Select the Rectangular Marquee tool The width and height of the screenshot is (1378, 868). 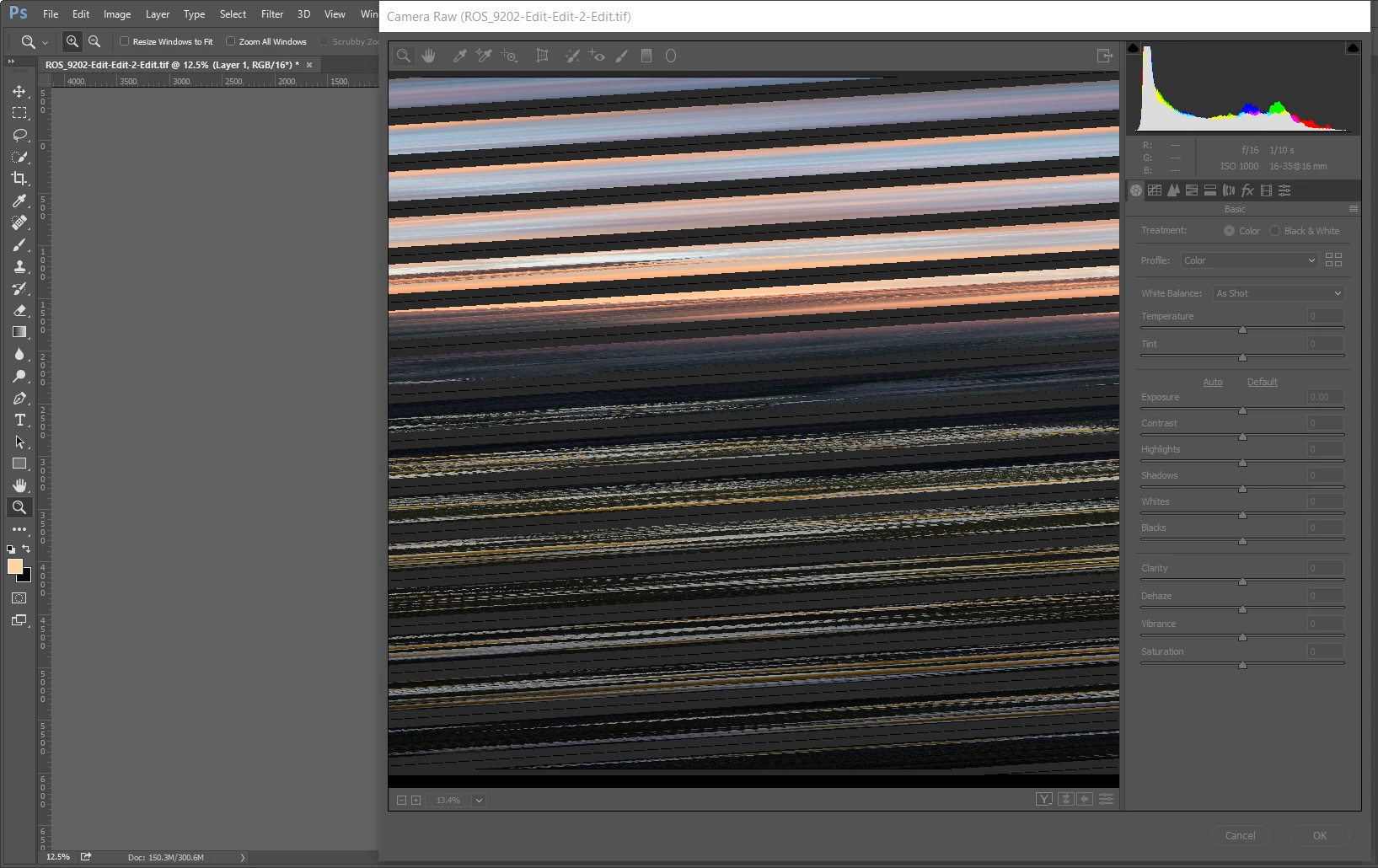(x=19, y=113)
